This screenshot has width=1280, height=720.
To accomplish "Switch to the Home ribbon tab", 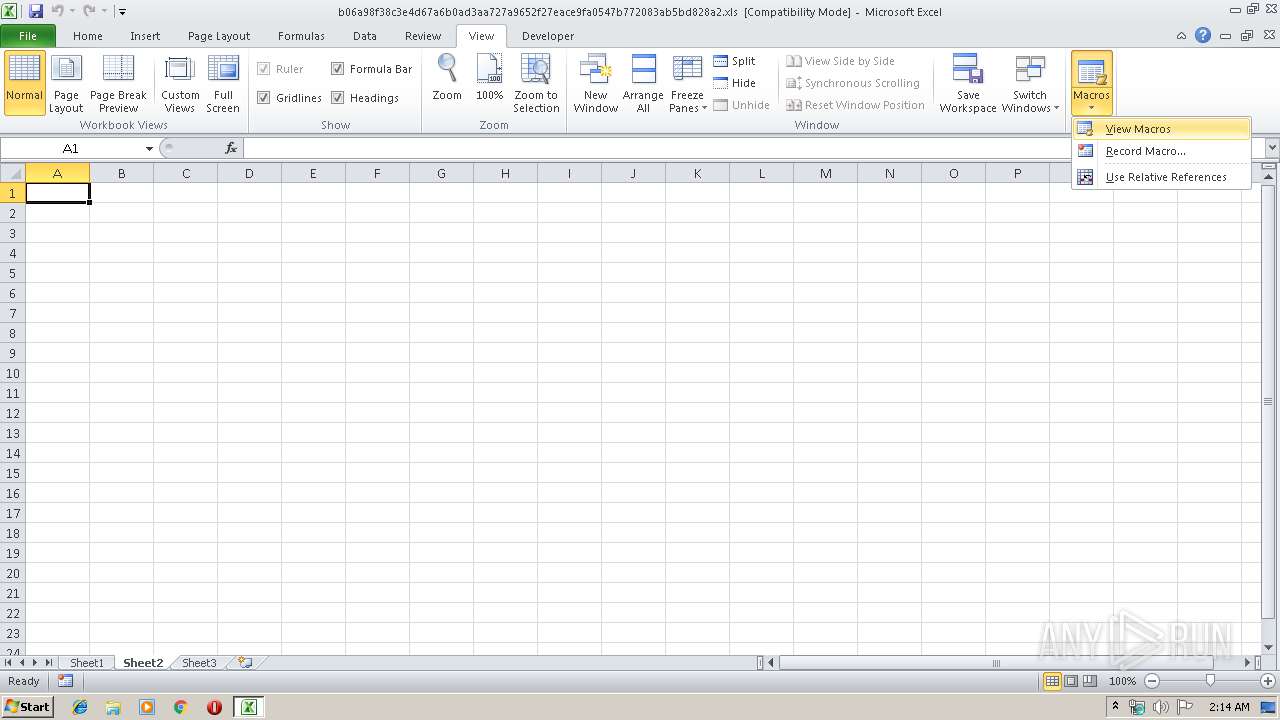I will (88, 36).
